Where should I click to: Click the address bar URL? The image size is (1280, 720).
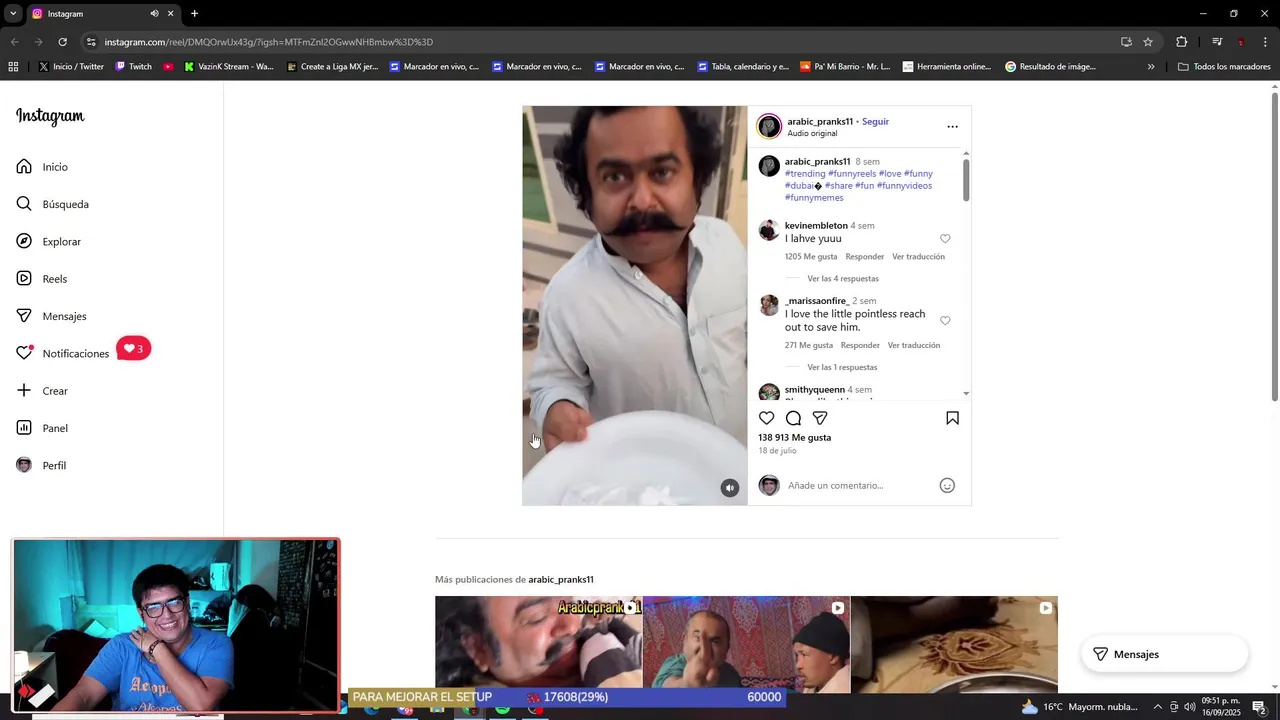pyautogui.click(x=268, y=42)
